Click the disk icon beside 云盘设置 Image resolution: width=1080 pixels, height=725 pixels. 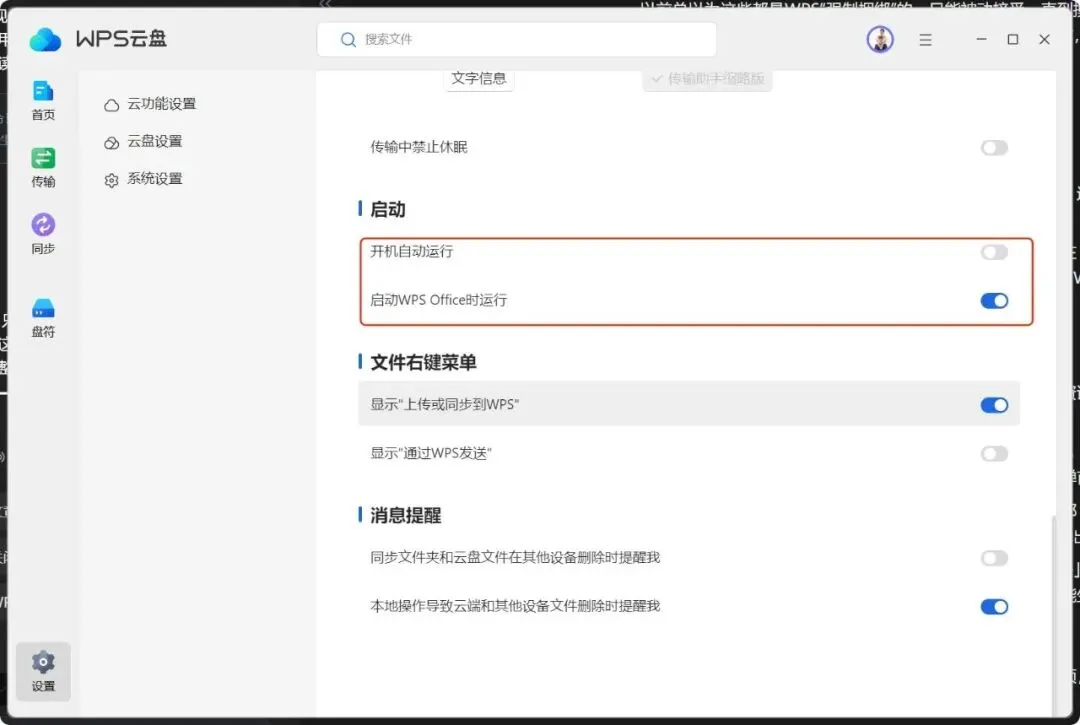[x=112, y=143]
